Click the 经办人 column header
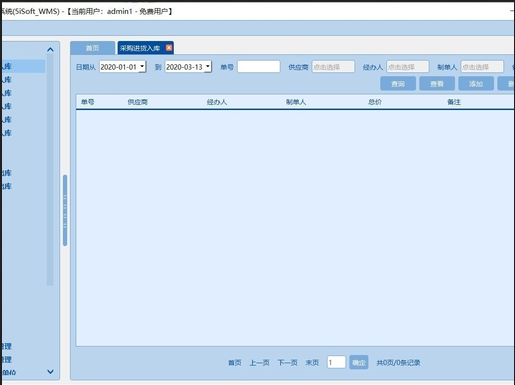The height and width of the screenshot is (385, 515). pyautogui.click(x=217, y=102)
